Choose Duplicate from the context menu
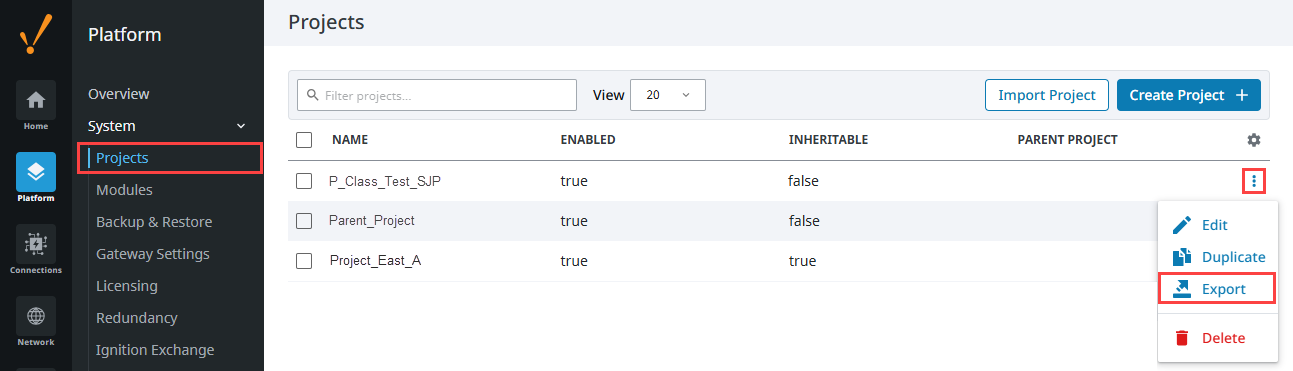 (1218, 257)
